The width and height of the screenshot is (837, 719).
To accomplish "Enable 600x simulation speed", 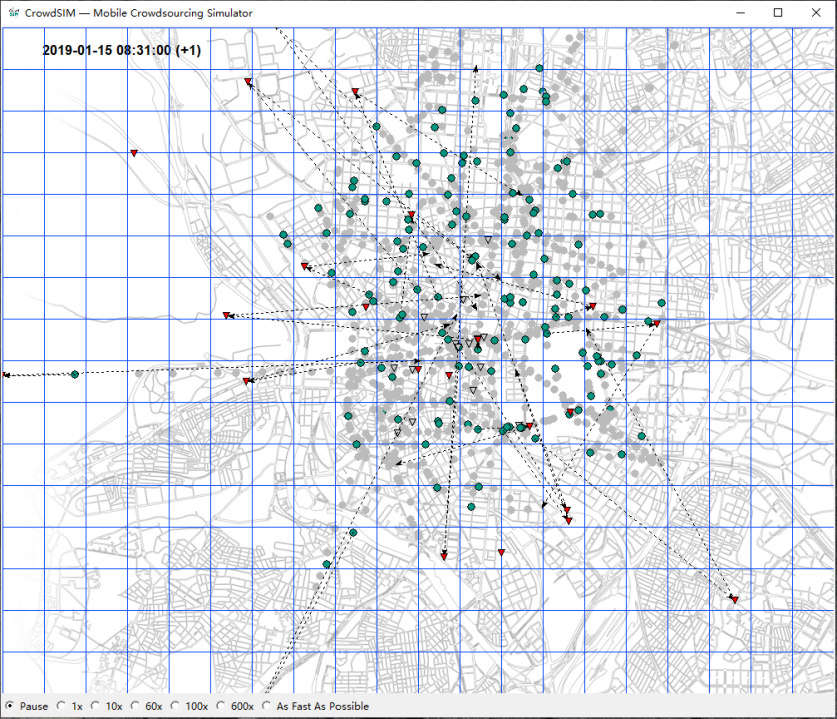I will coord(221,706).
